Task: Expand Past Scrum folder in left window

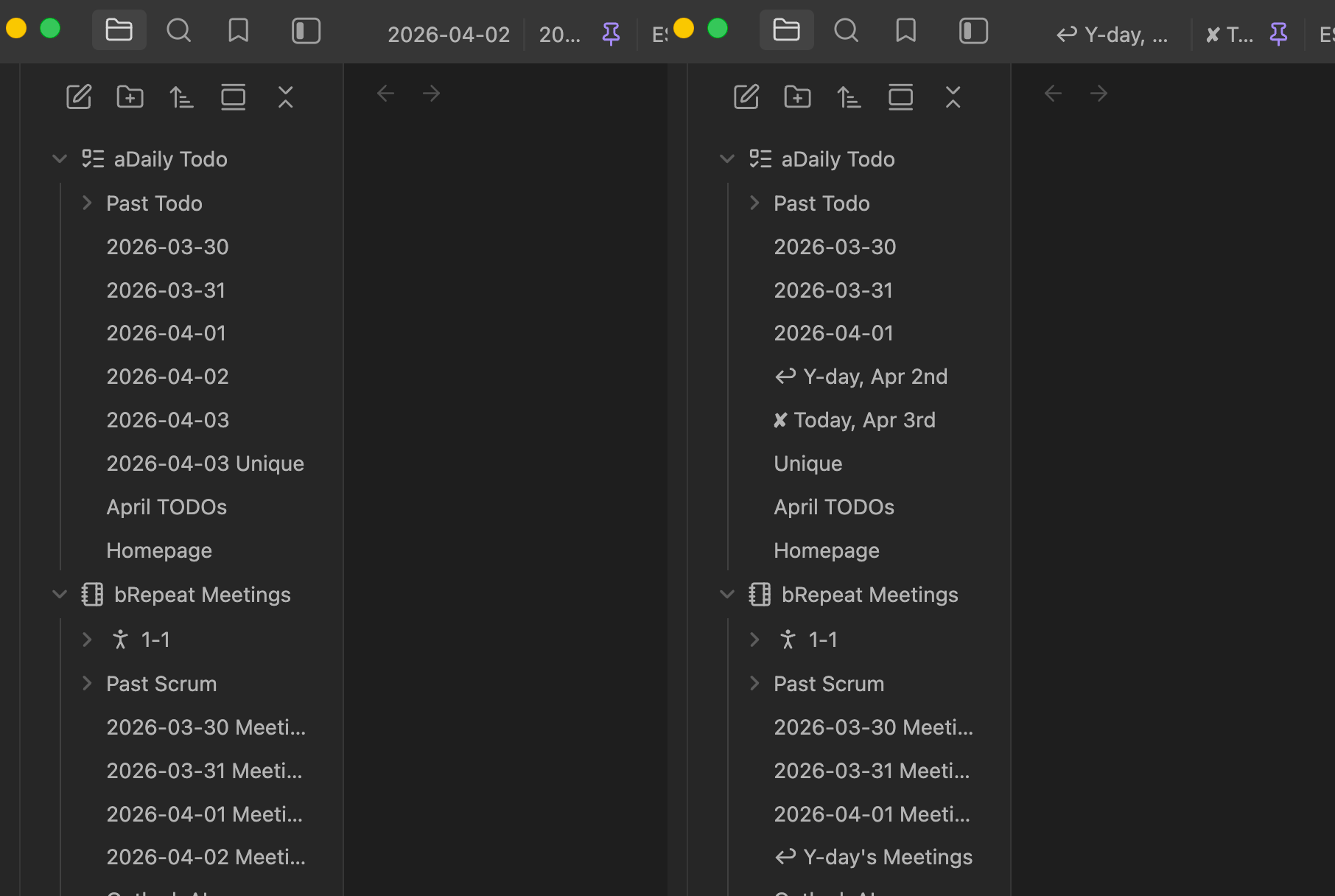Action: (x=87, y=683)
